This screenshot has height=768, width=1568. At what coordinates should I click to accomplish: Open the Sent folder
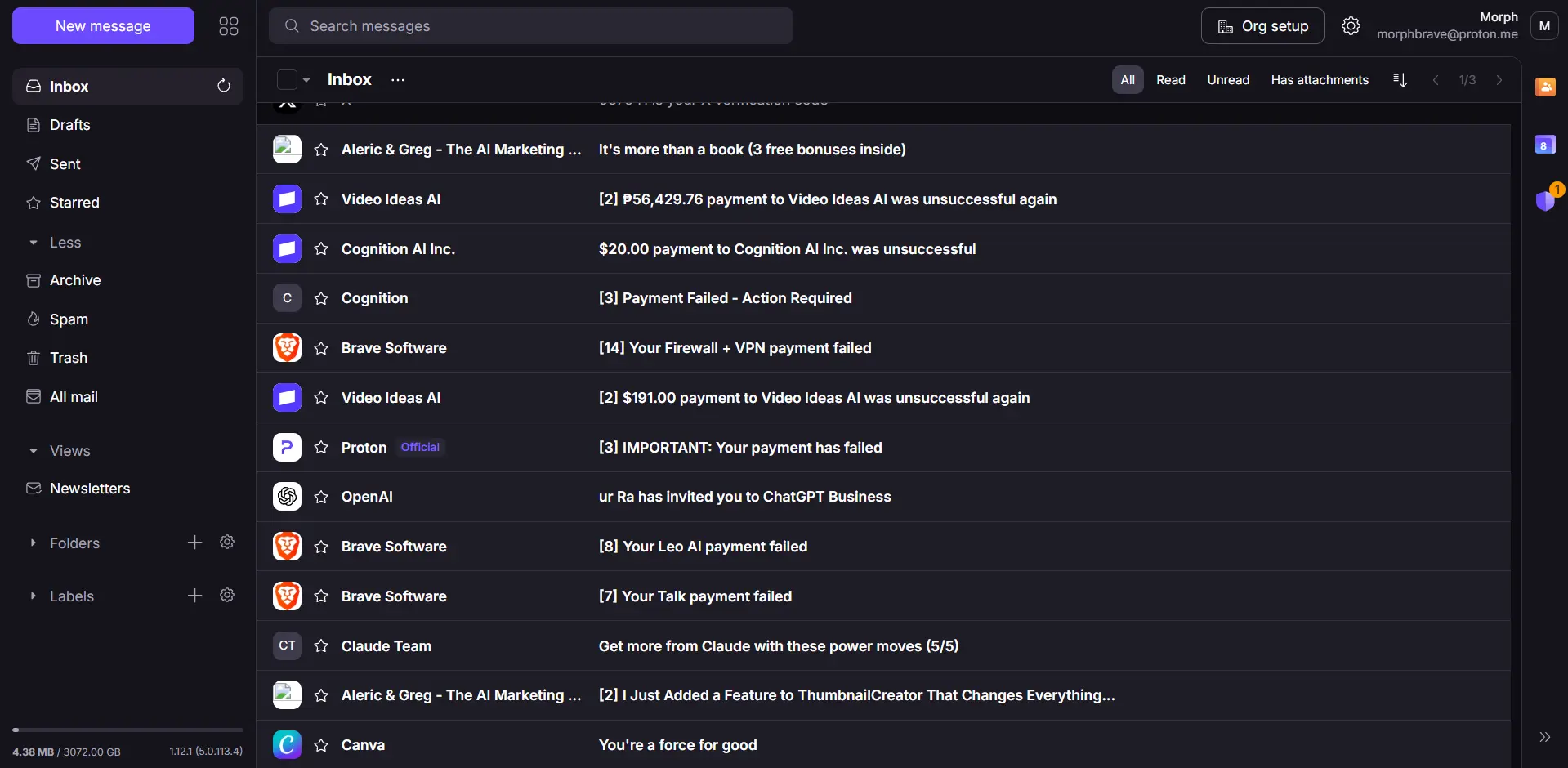coord(127,164)
